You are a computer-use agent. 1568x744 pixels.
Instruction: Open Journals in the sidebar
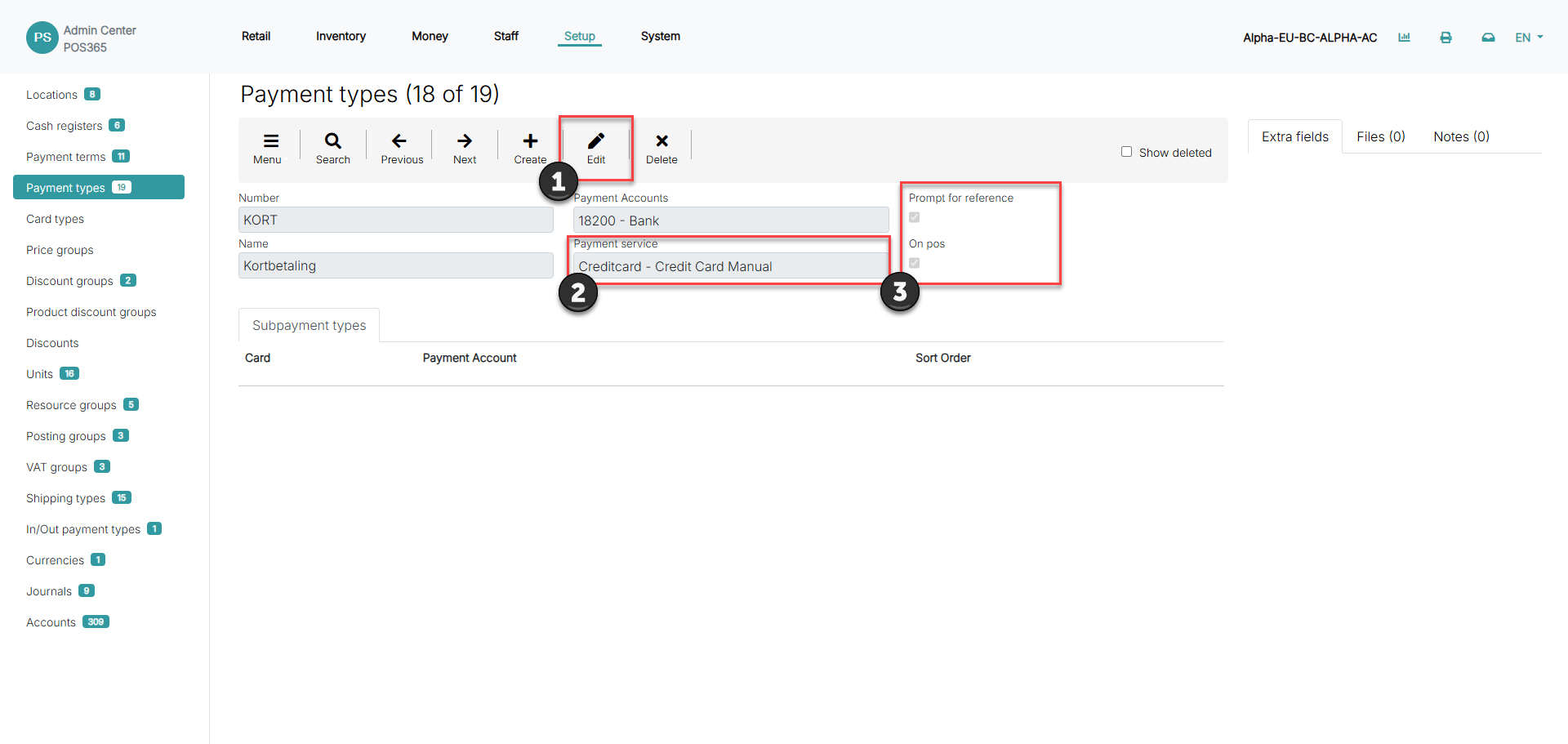coord(49,591)
